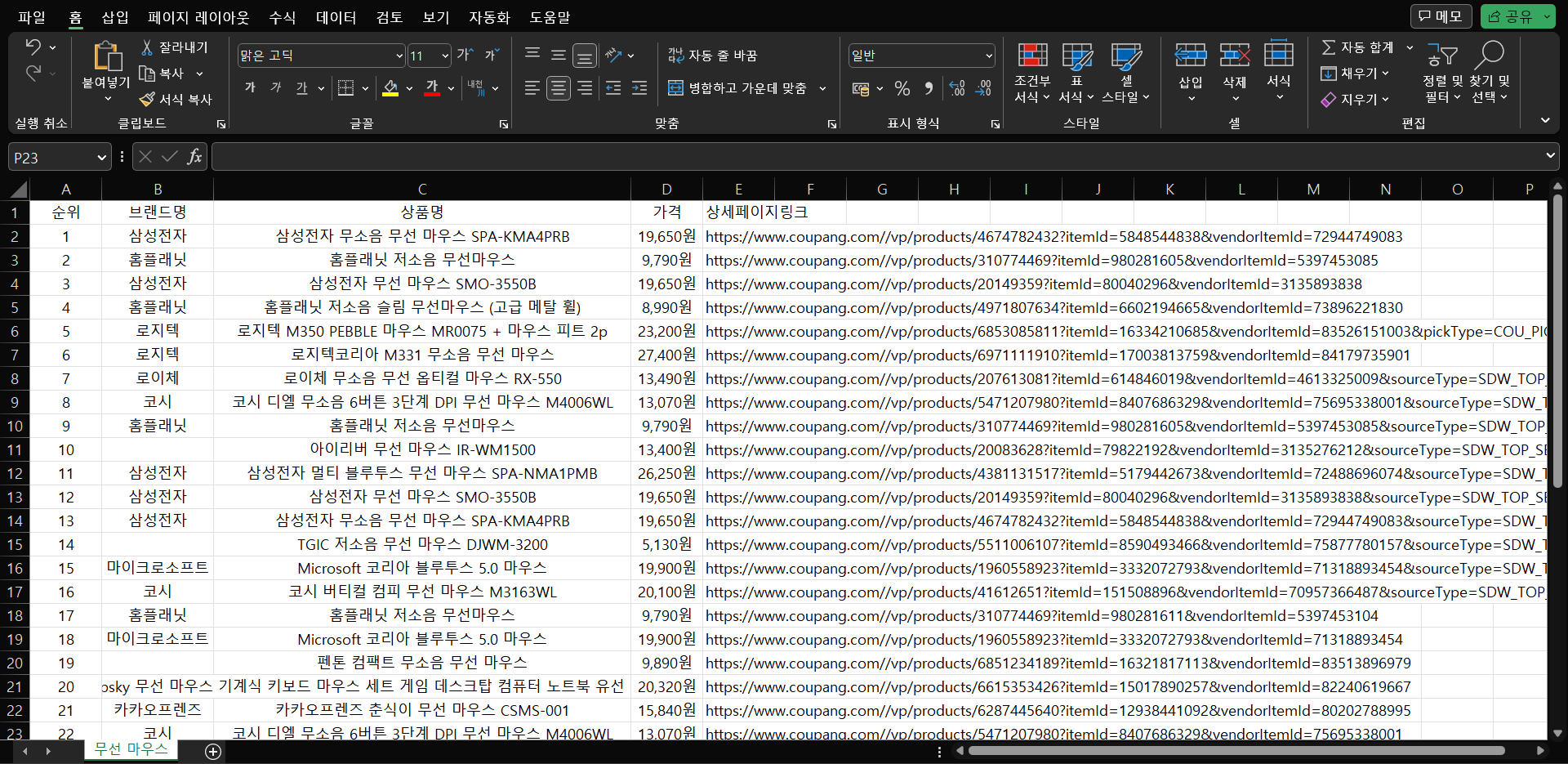Center text horizontally
The width and height of the screenshot is (1568, 764).
point(559,87)
